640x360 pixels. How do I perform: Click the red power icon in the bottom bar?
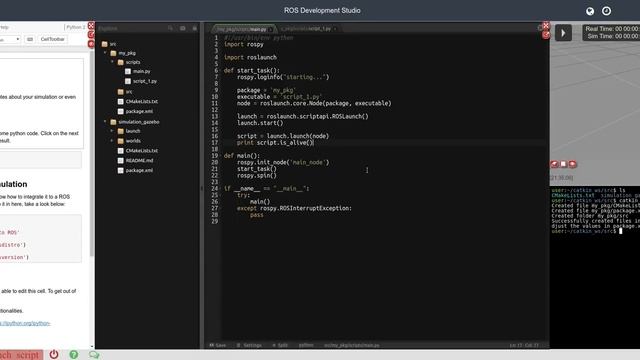(x=54, y=354)
